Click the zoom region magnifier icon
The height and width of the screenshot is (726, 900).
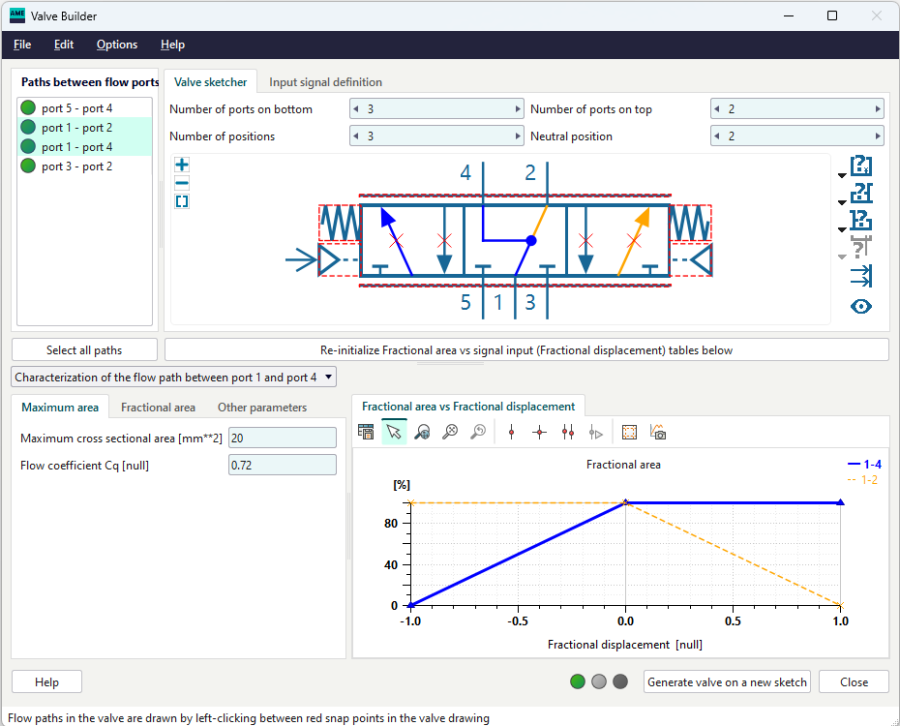[422, 432]
